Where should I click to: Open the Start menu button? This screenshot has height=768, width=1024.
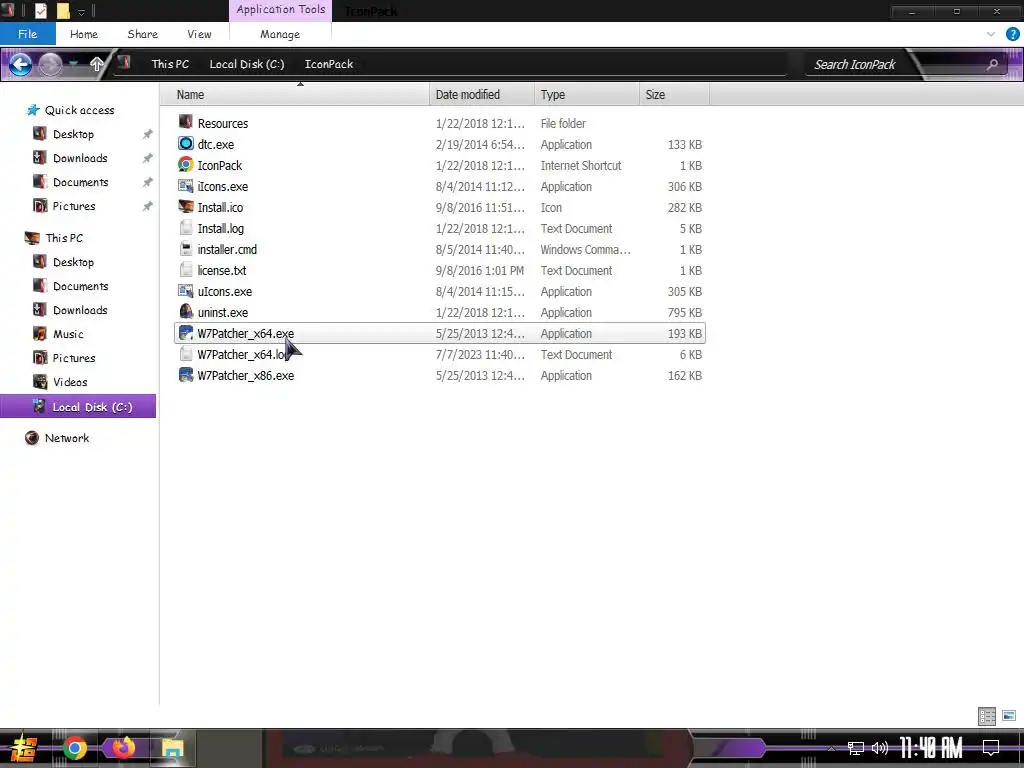click(22, 748)
